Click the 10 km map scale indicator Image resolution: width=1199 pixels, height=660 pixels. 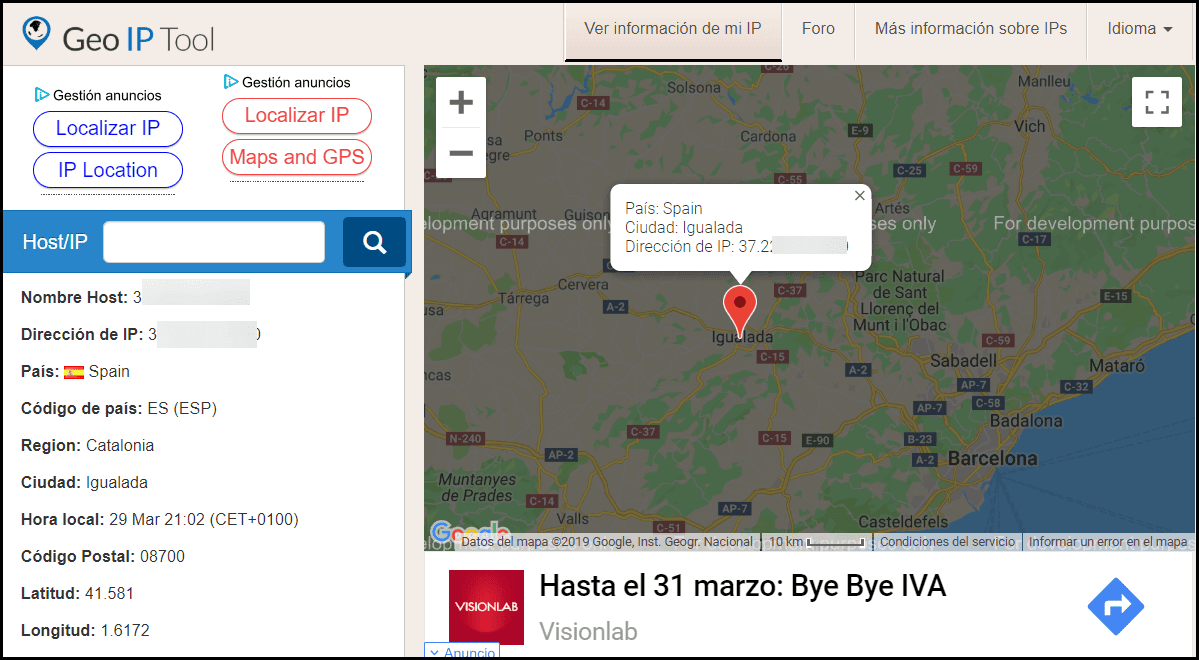click(x=816, y=541)
